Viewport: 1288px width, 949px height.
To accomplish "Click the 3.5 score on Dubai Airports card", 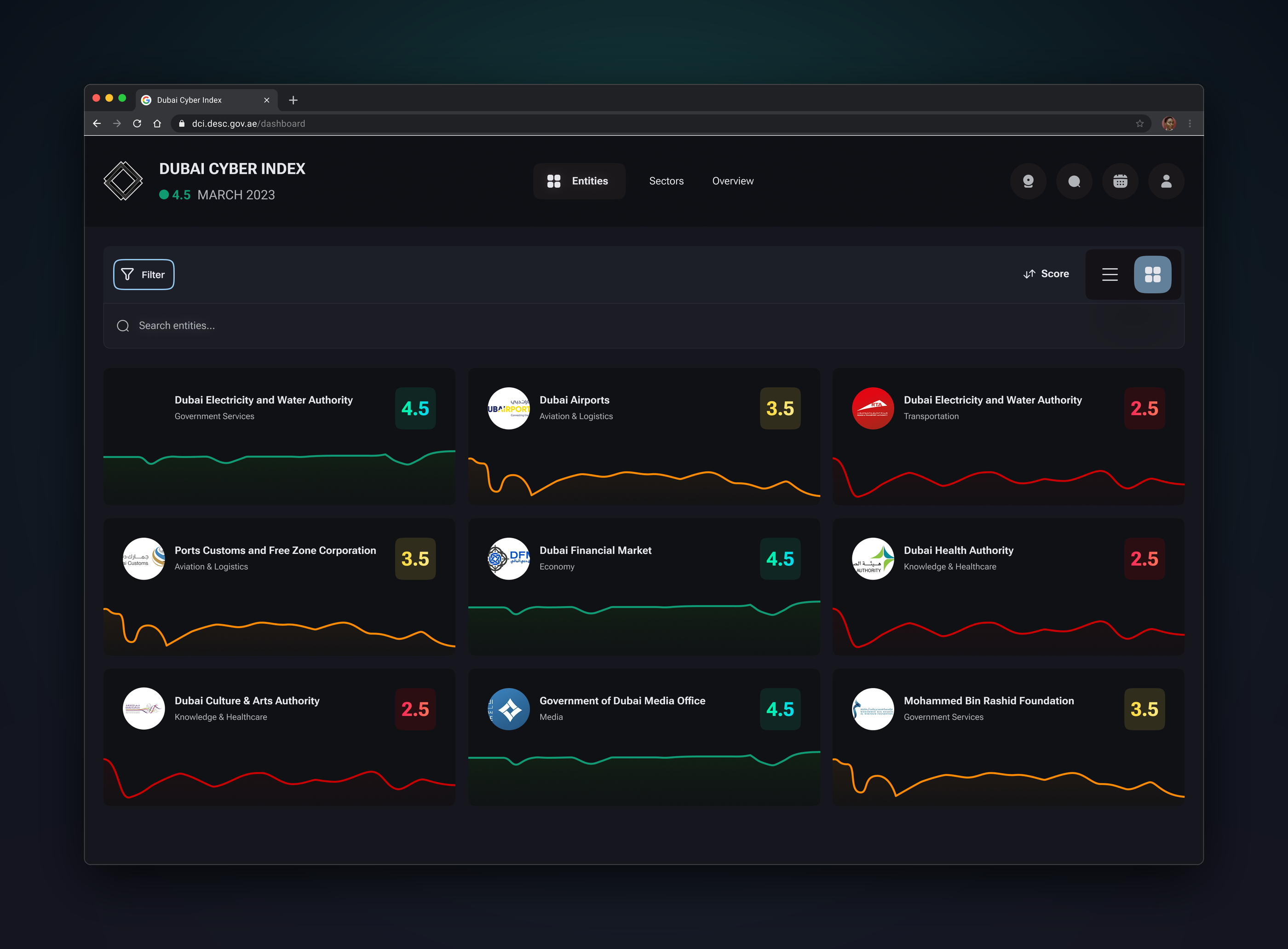I will (x=780, y=408).
